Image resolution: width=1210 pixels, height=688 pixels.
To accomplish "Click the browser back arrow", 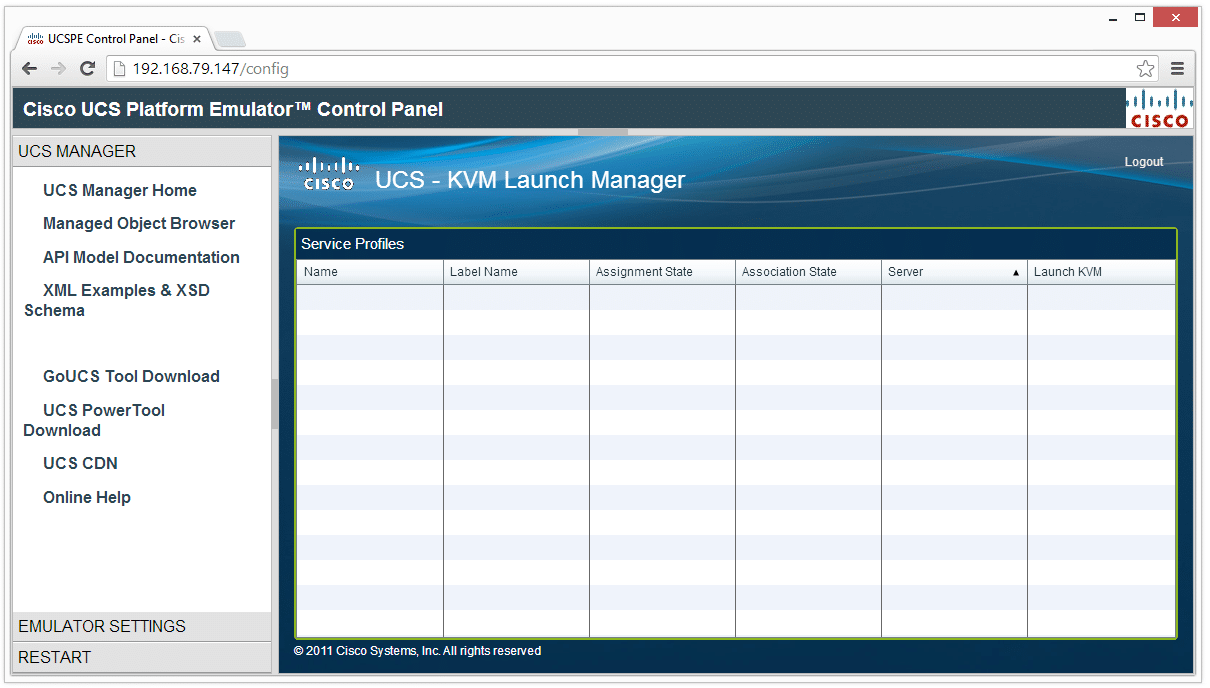I will pyautogui.click(x=30, y=69).
